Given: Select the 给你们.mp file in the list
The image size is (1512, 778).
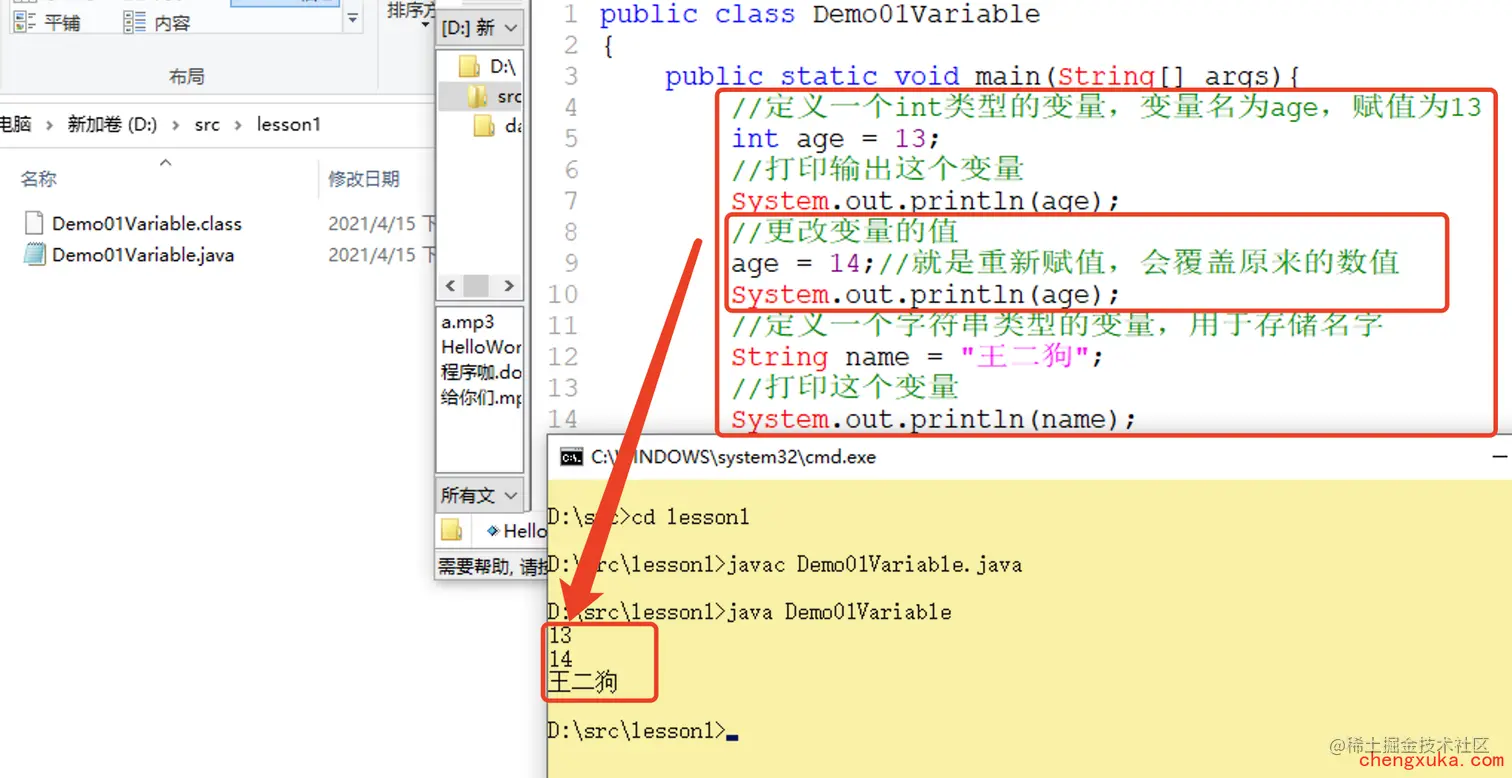Looking at the screenshot, I should tap(481, 397).
